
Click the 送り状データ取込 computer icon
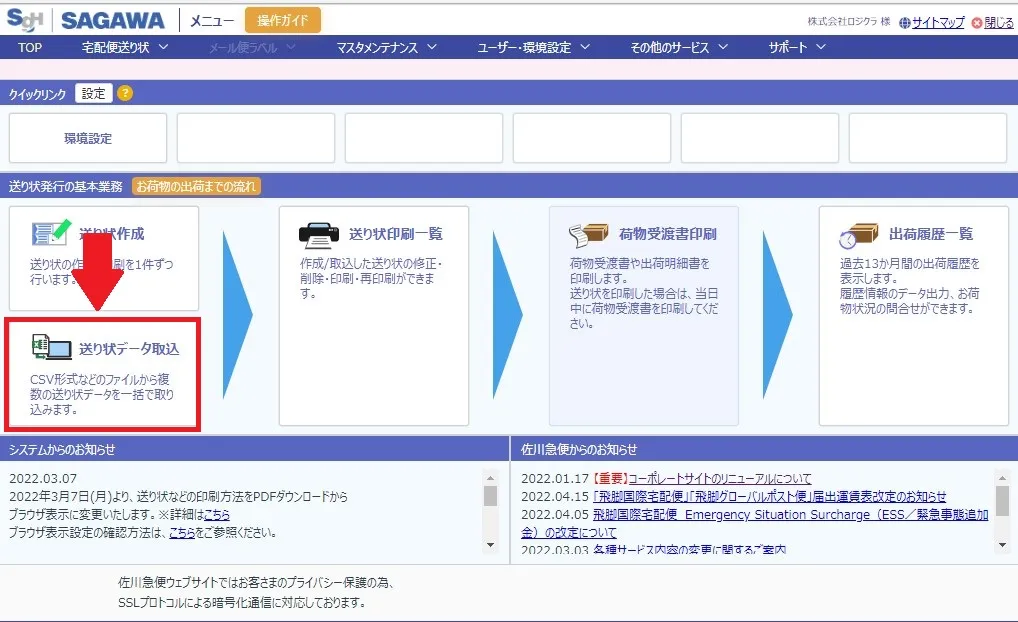(x=51, y=347)
